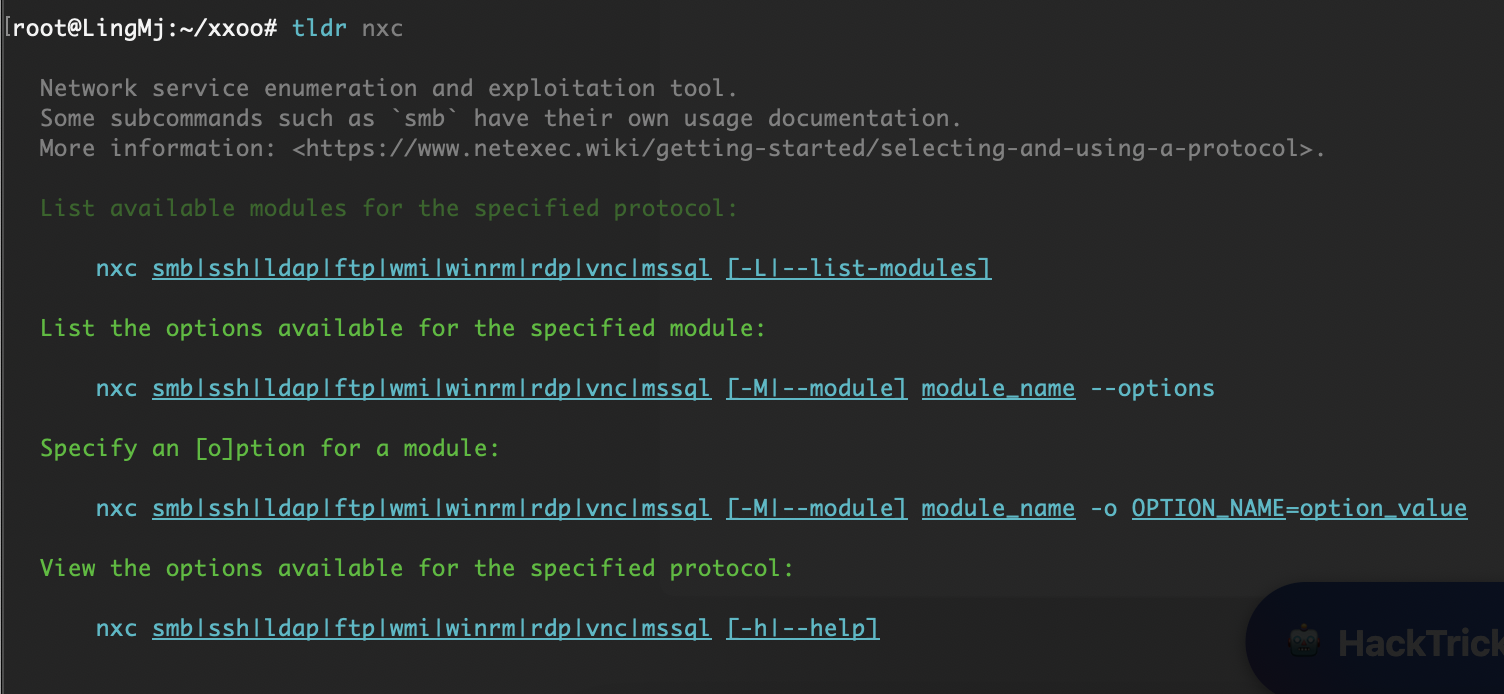The width and height of the screenshot is (1504, 694).
Task: Click the HackTricks robot icon
Action: (1303, 641)
